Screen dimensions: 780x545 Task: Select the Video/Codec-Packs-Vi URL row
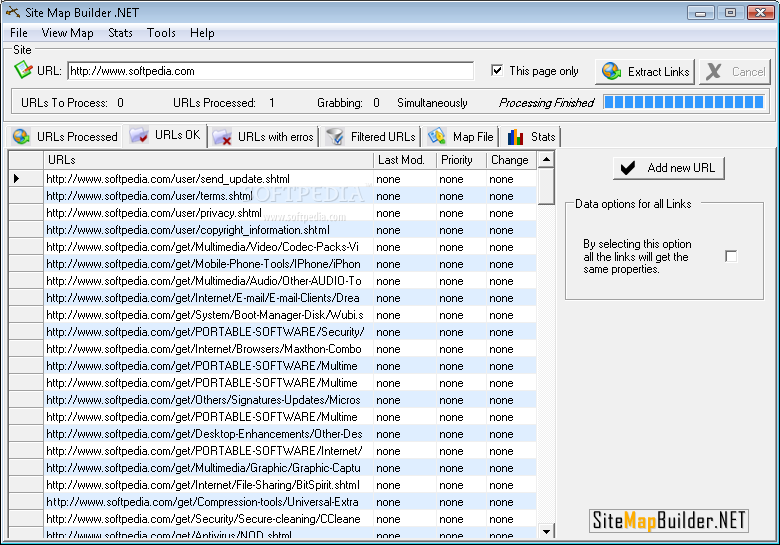(290, 247)
